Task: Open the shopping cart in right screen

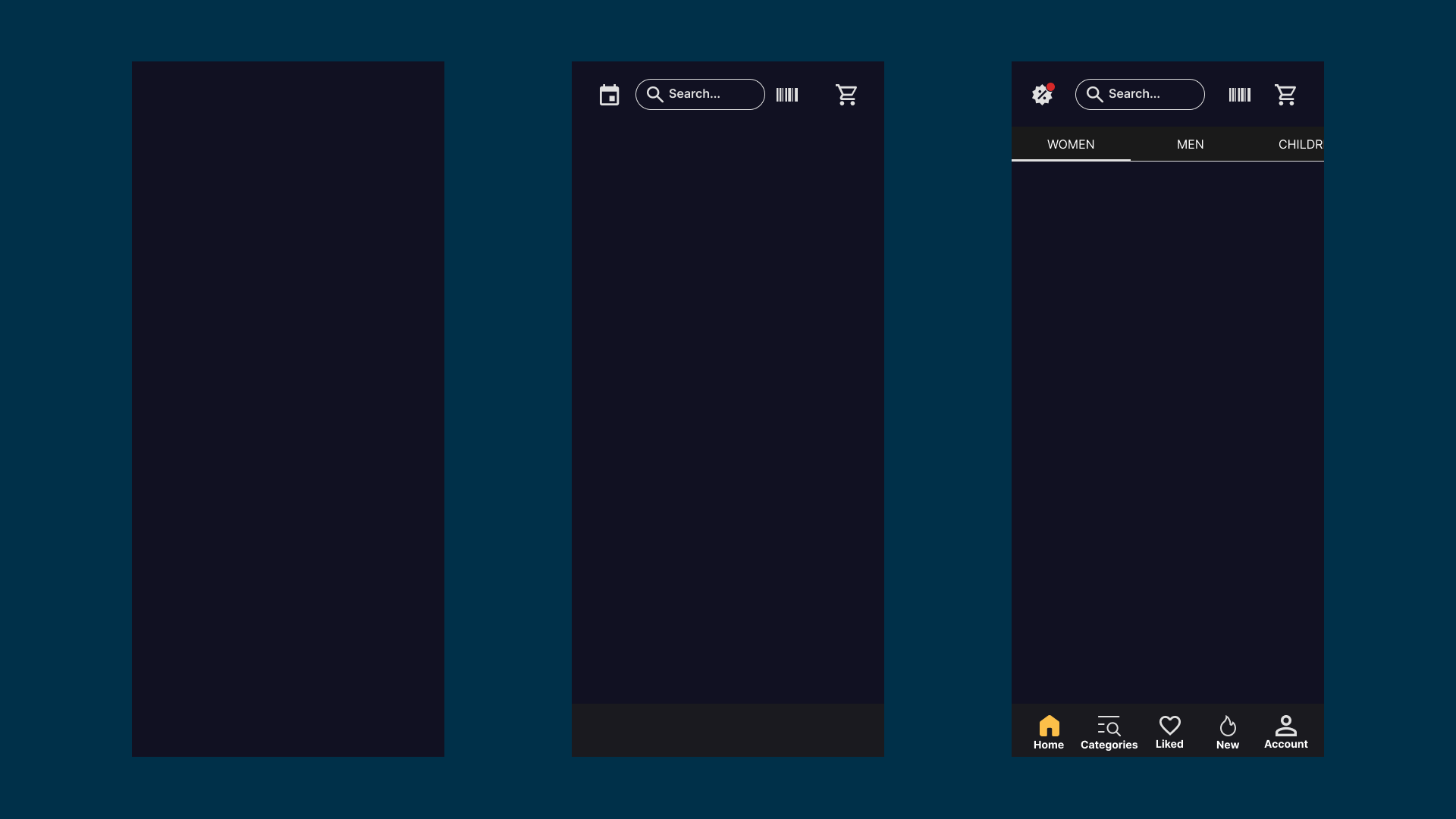Action: [x=1285, y=95]
